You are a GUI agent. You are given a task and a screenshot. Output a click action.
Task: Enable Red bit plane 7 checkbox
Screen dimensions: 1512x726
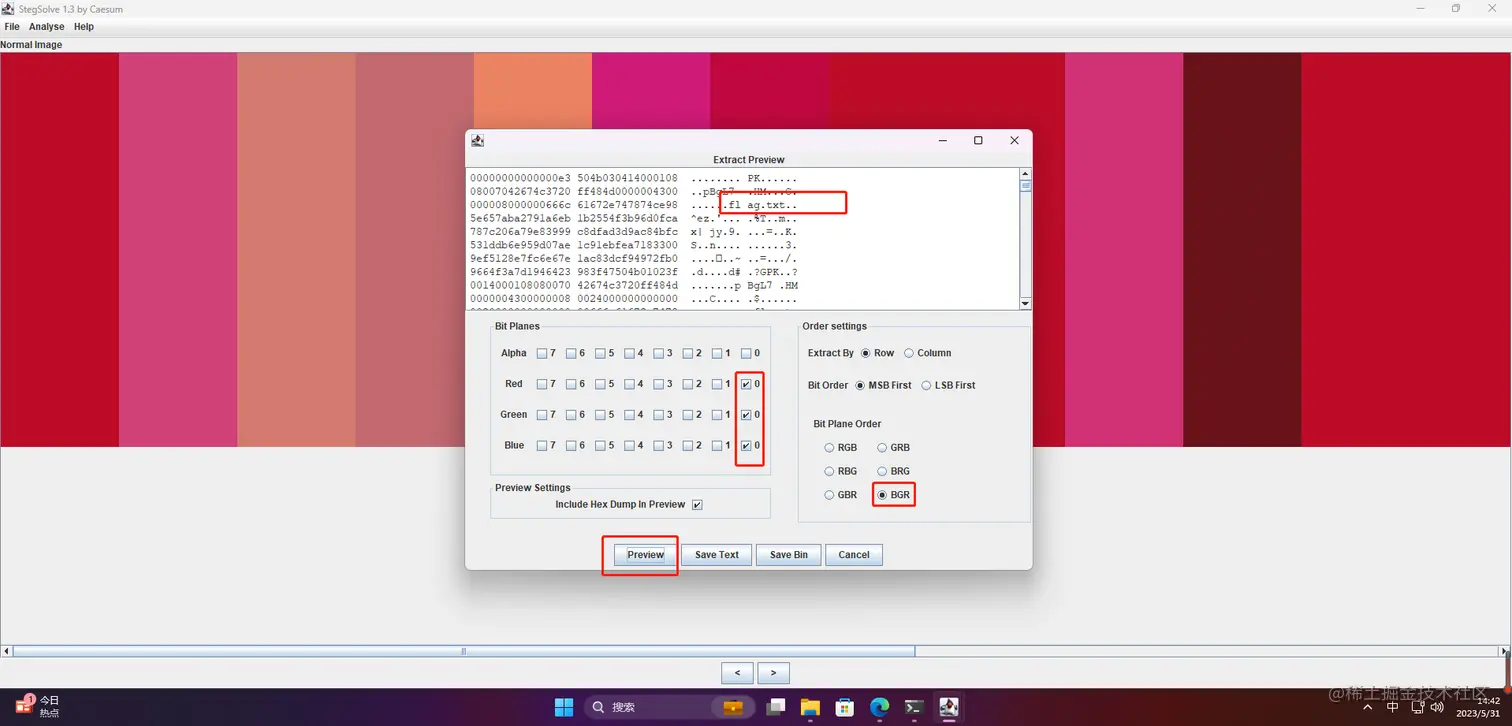pos(541,384)
